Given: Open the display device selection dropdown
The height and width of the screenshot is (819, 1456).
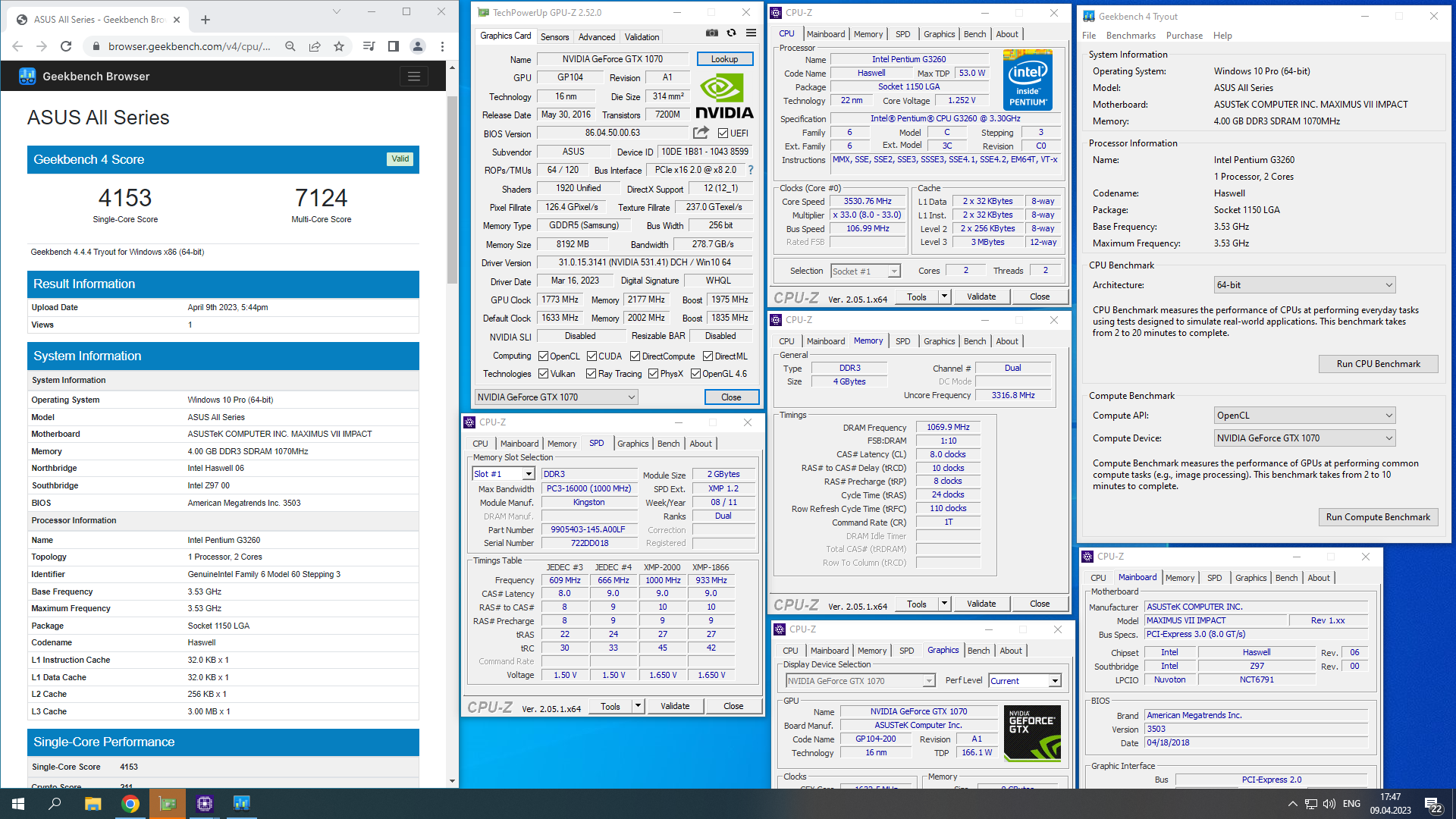Looking at the screenshot, I should [861, 681].
